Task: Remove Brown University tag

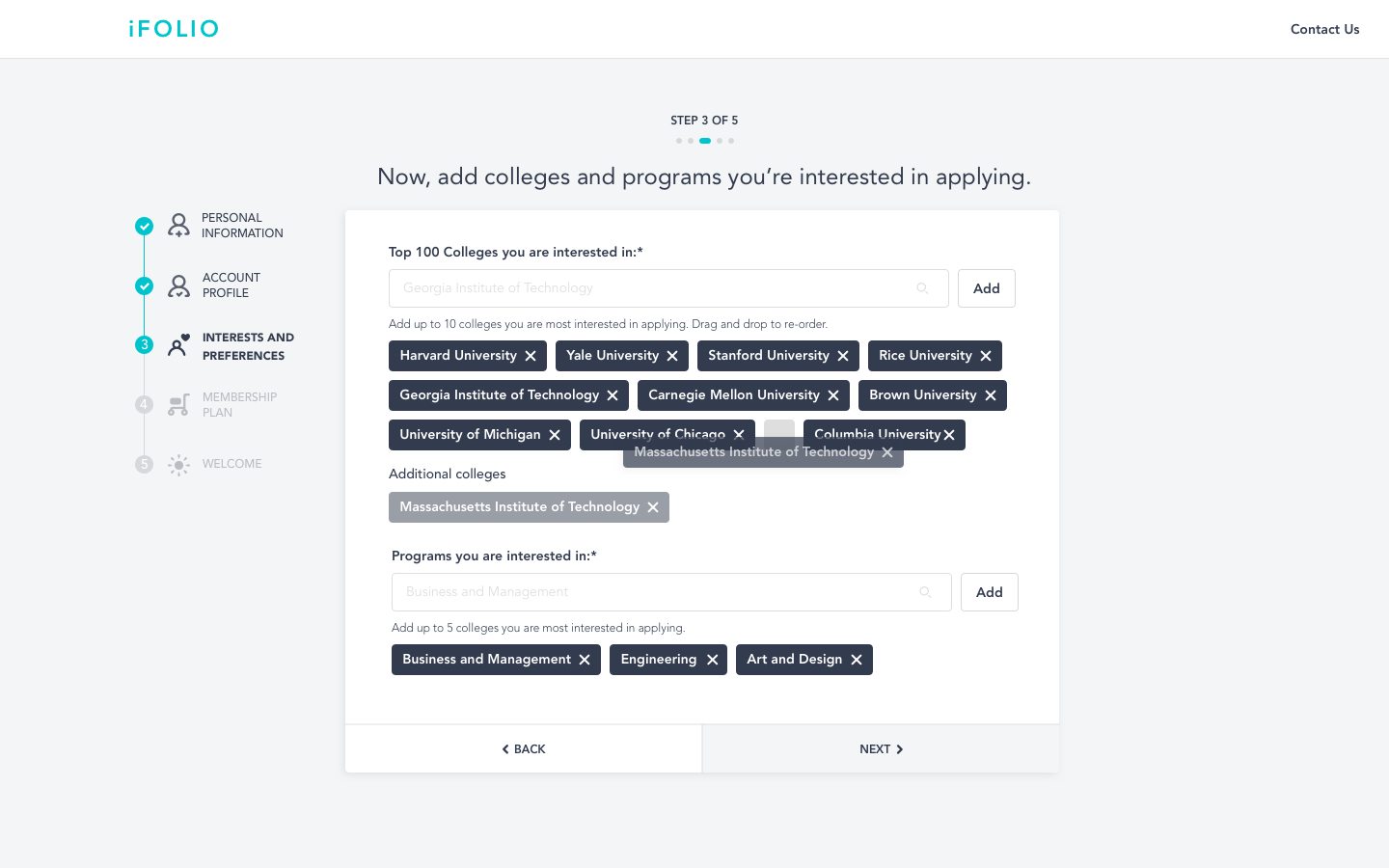Action: click(991, 395)
